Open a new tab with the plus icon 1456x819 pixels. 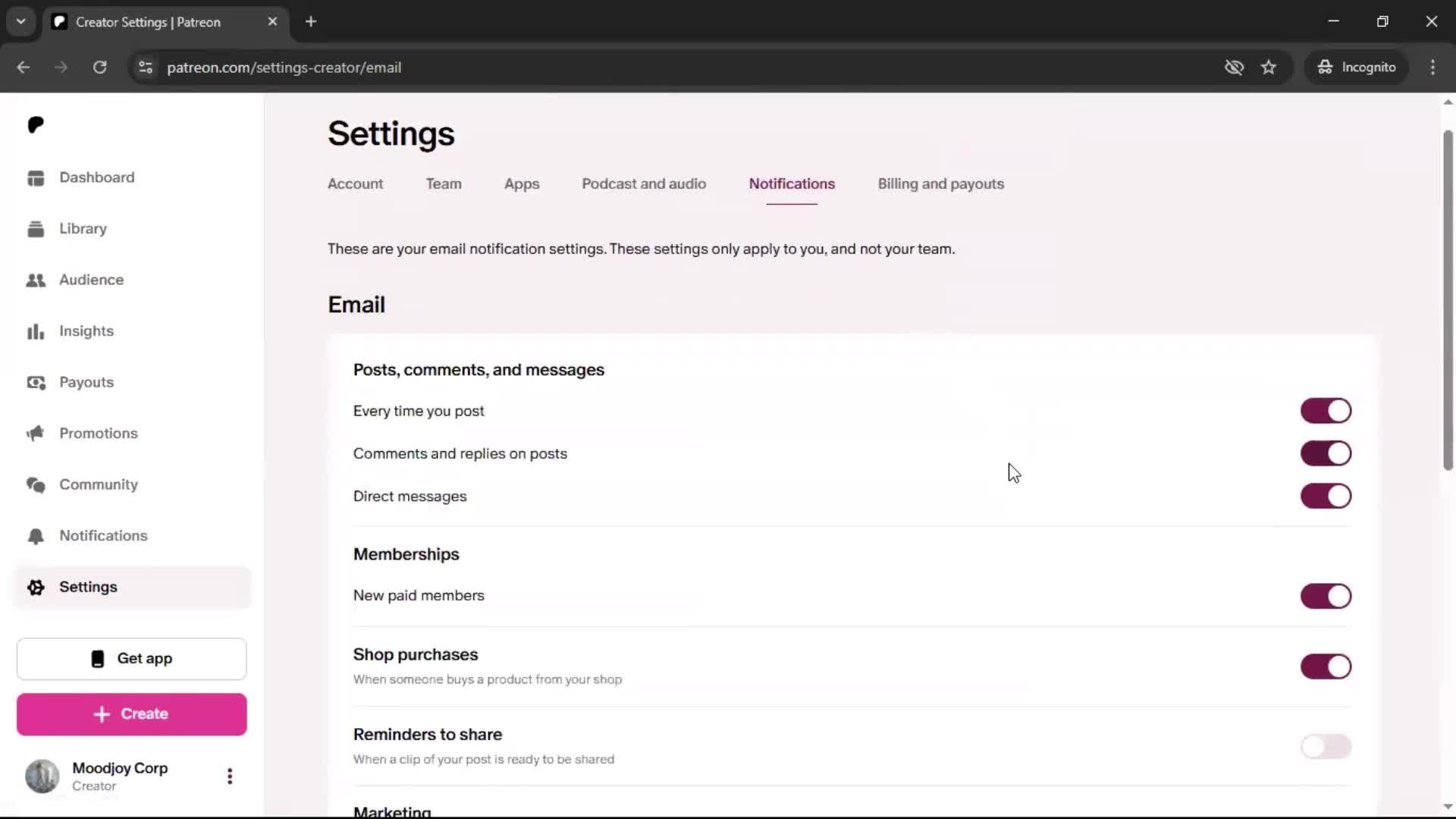pyautogui.click(x=311, y=22)
